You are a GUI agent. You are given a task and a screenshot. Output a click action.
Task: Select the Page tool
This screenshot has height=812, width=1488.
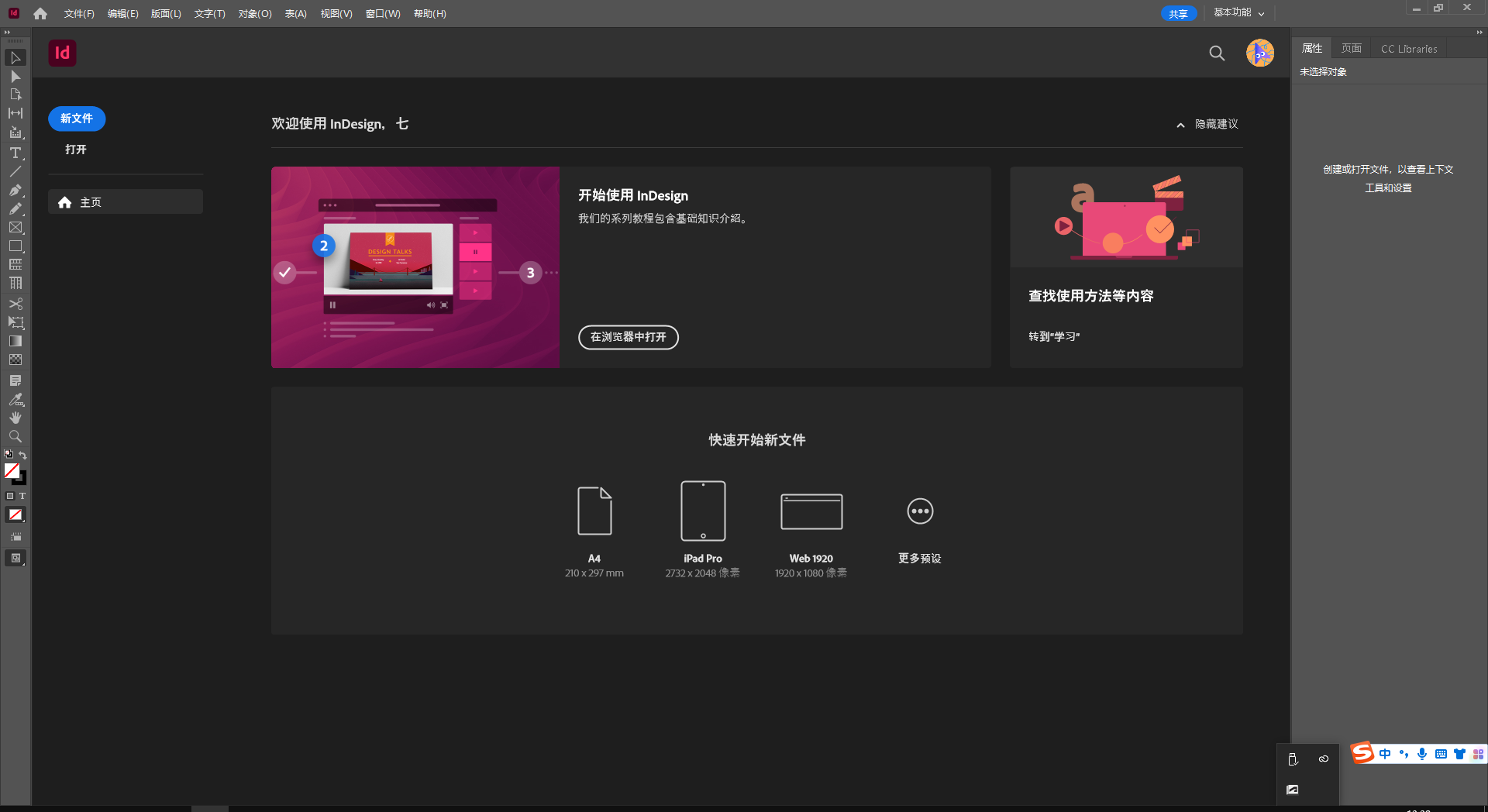[x=15, y=95]
